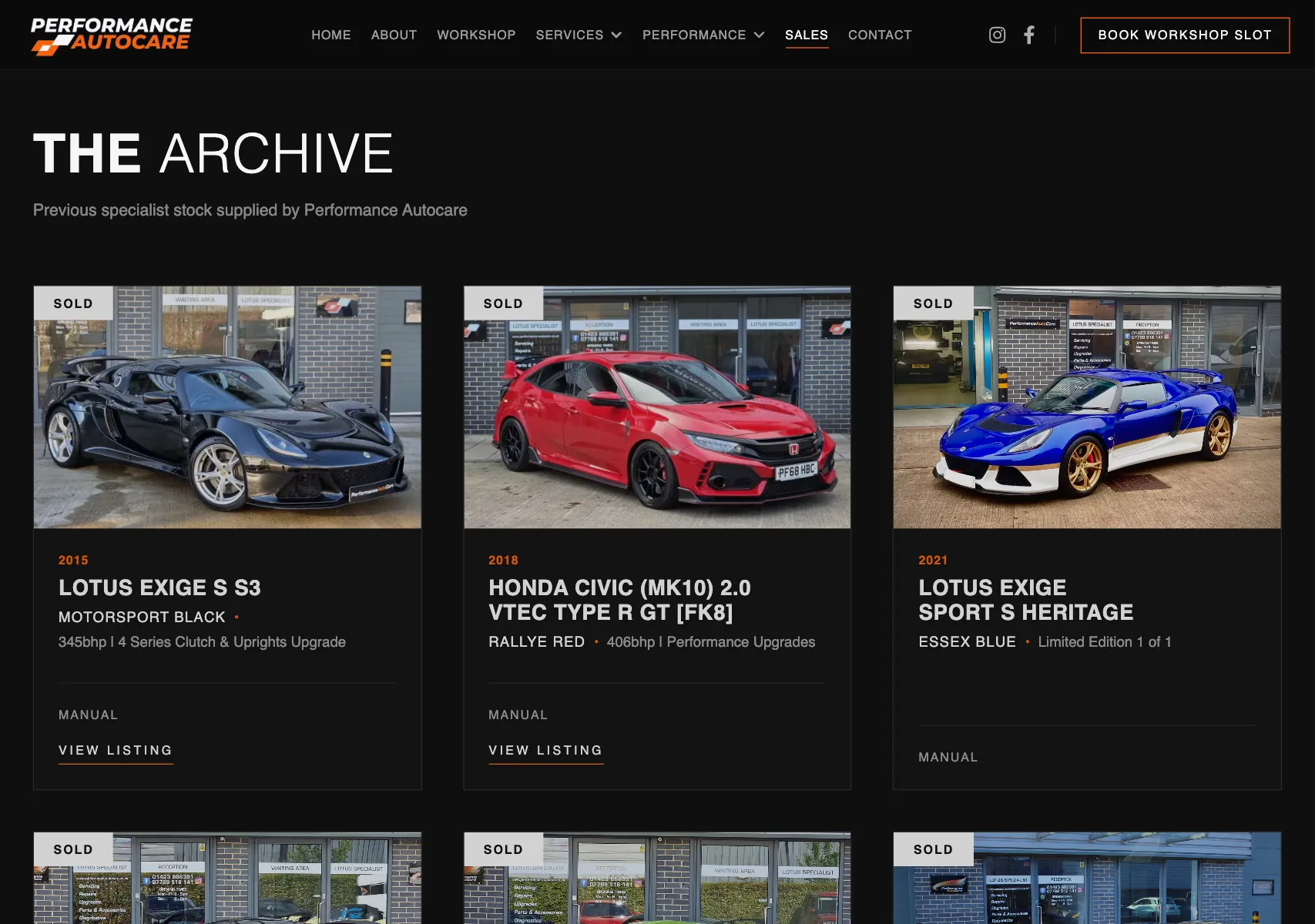1315x924 pixels.
Task: View listing for Lotus Exige S S3
Action: pyautogui.click(x=116, y=751)
